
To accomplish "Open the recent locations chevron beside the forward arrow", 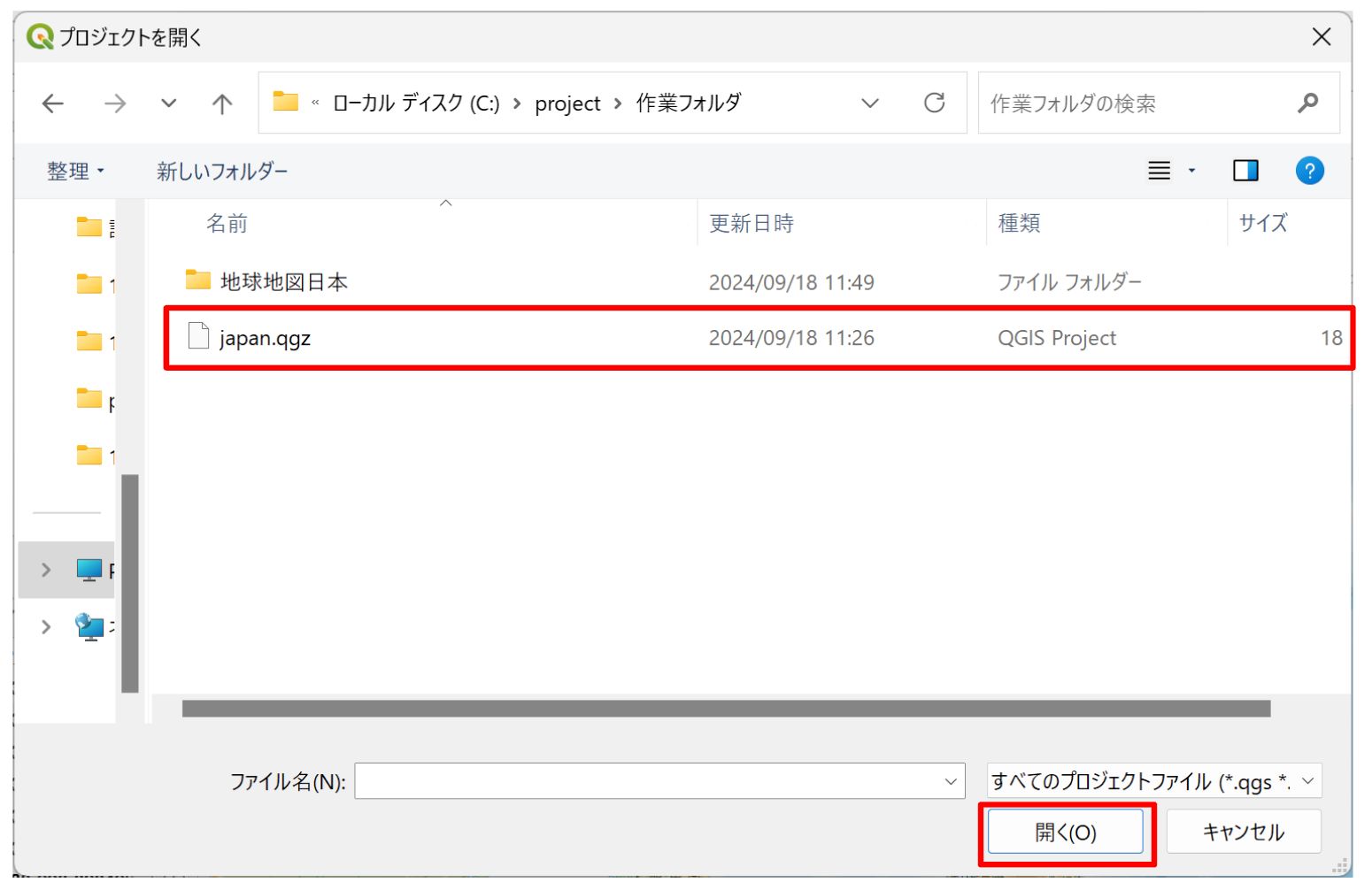I will (x=168, y=104).
